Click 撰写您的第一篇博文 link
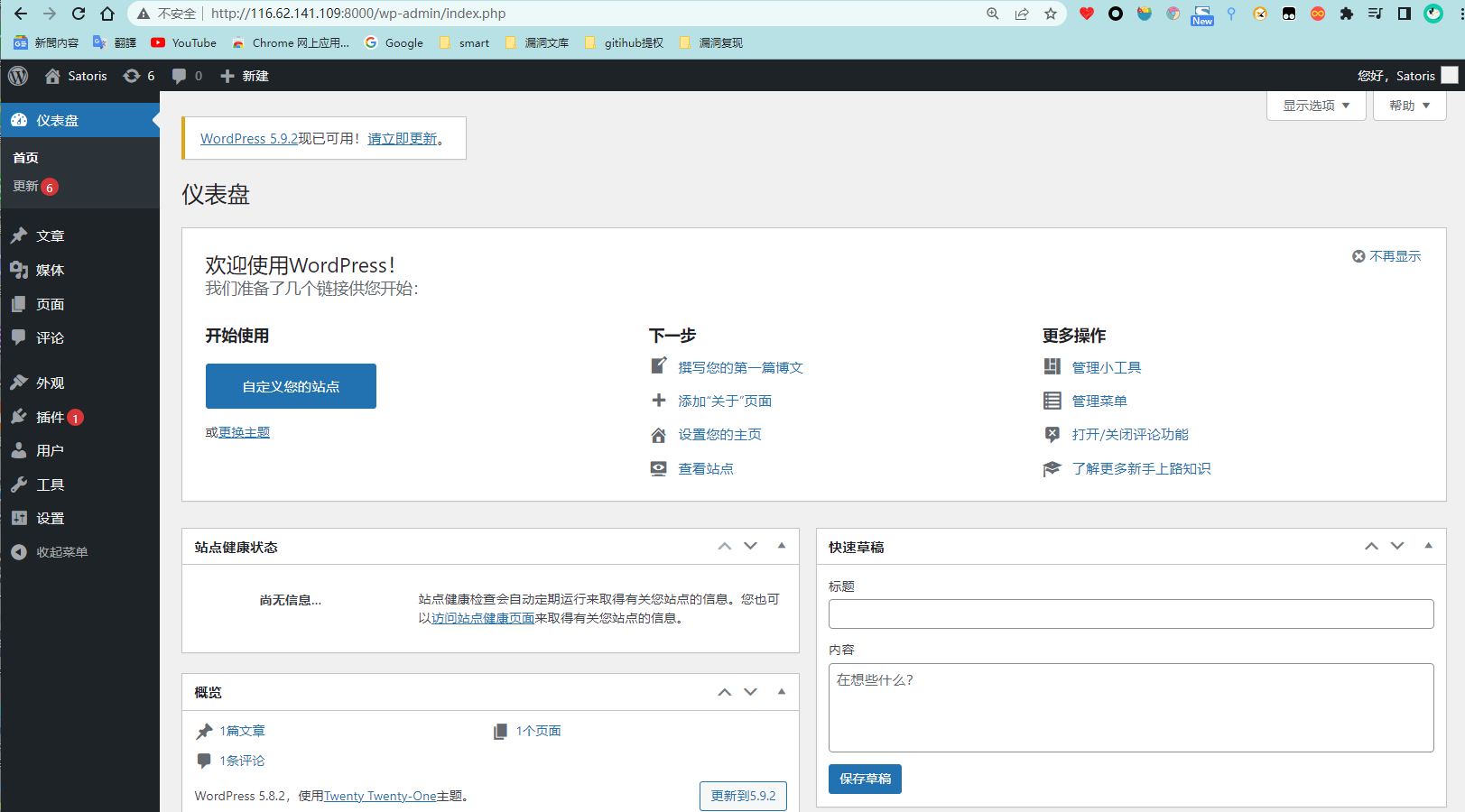 (x=740, y=367)
